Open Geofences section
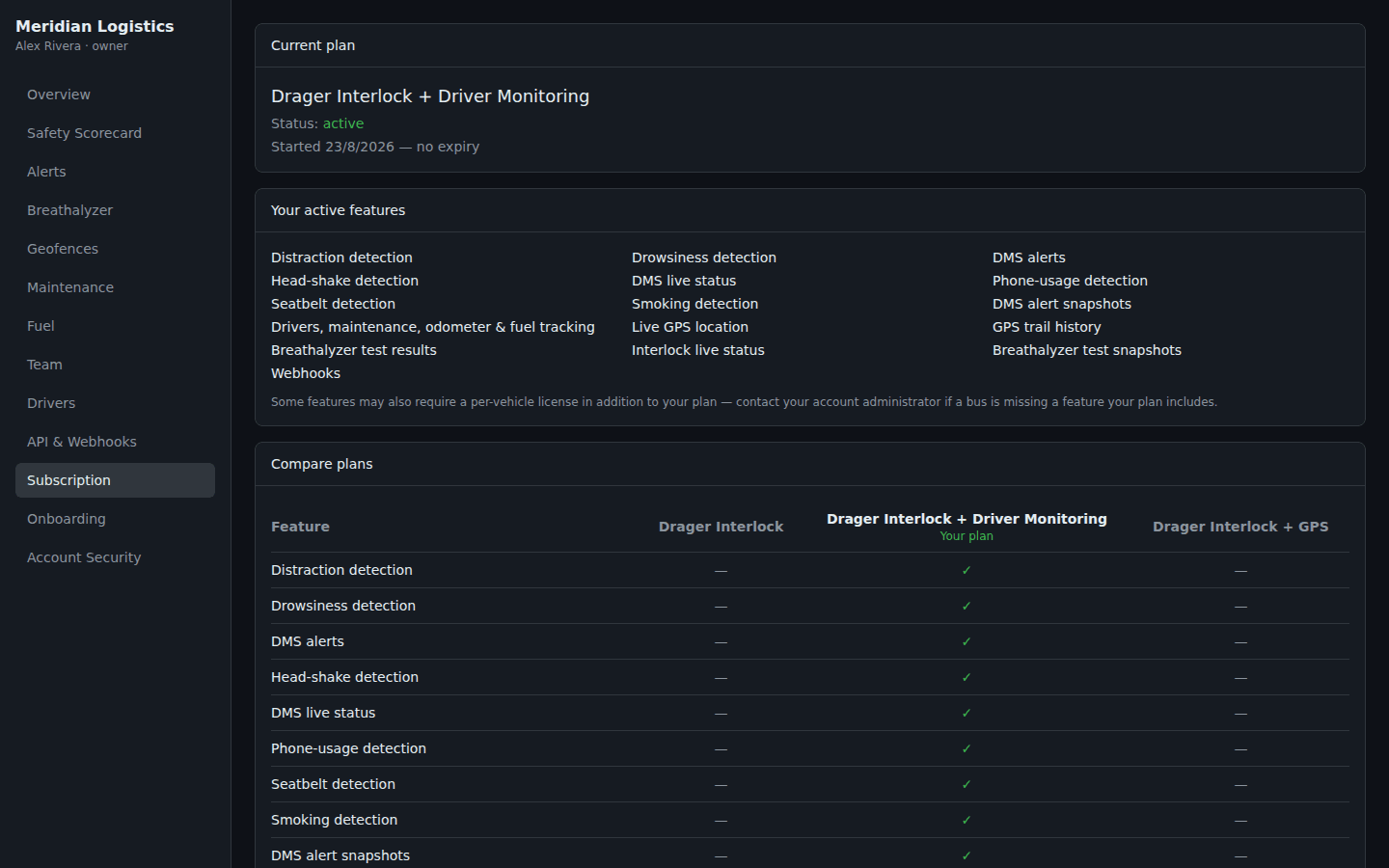The width and height of the screenshot is (1389, 868). click(115, 249)
